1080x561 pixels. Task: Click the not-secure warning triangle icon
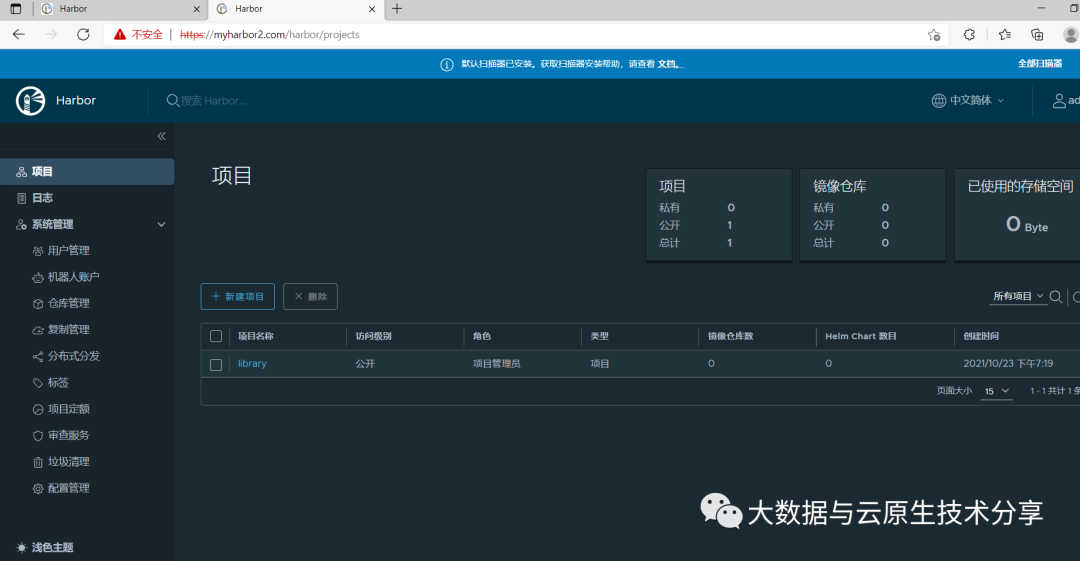pos(120,34)
